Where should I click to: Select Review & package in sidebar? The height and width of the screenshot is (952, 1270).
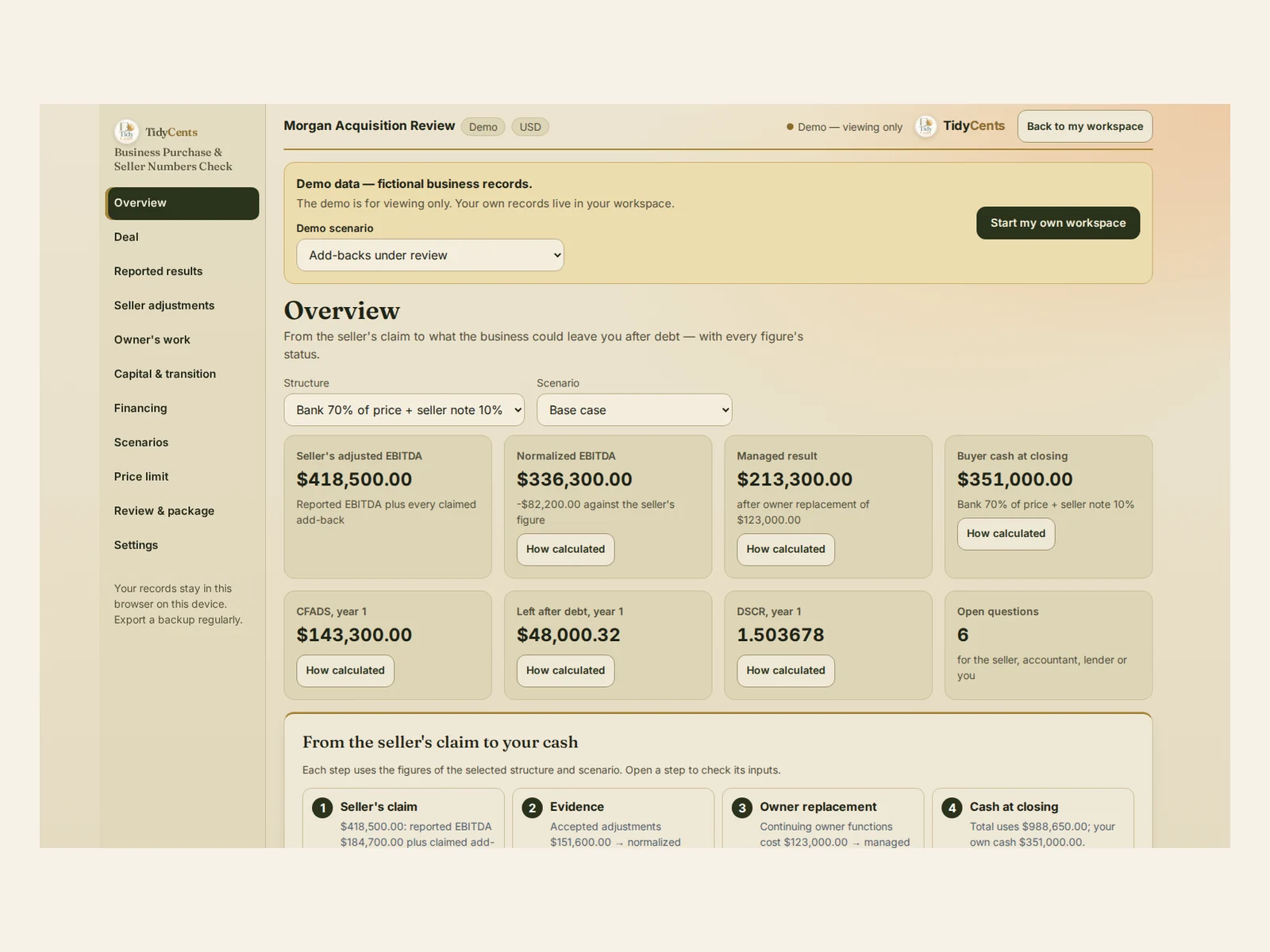point(182,511)
